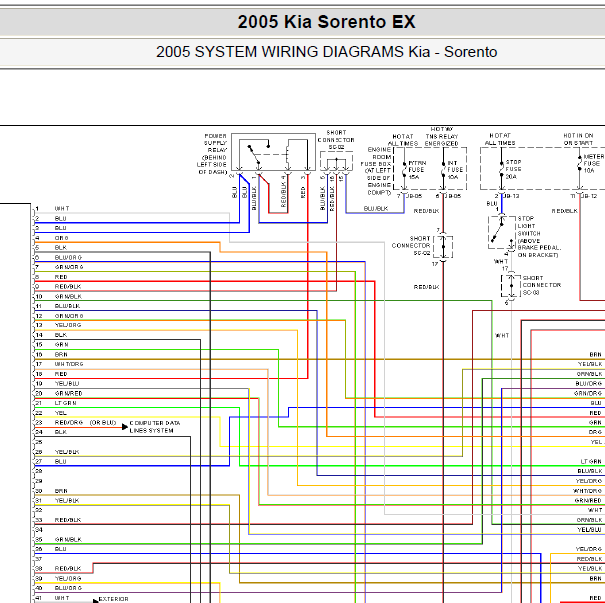Click pin 17 WHT/ORG wire label
The image size is (605, 603).
[69, 364]
